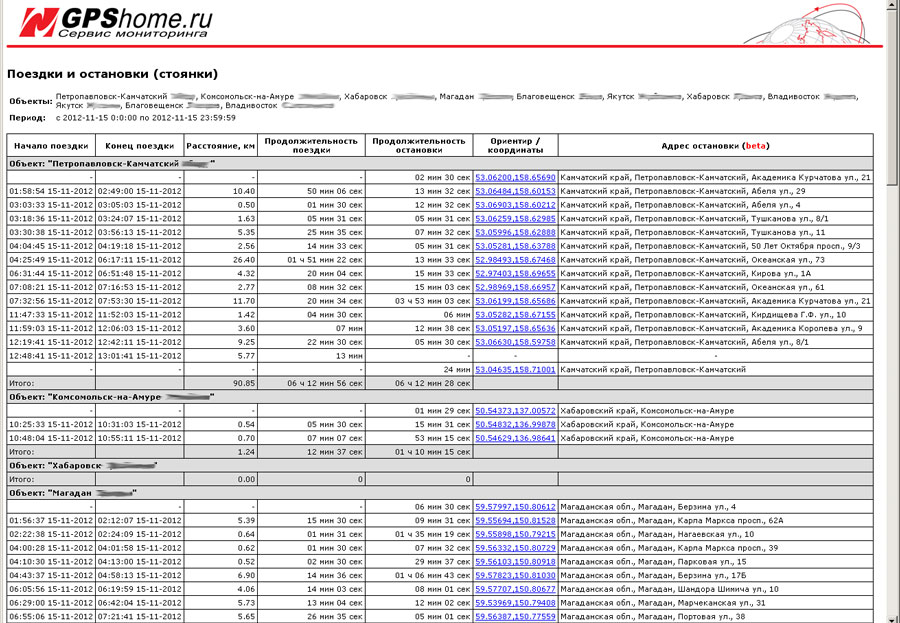This screenshot has height=623, width=900.
Task: Open coordinates link 52.97403,158.69655
Action: (x=515, y=274)
